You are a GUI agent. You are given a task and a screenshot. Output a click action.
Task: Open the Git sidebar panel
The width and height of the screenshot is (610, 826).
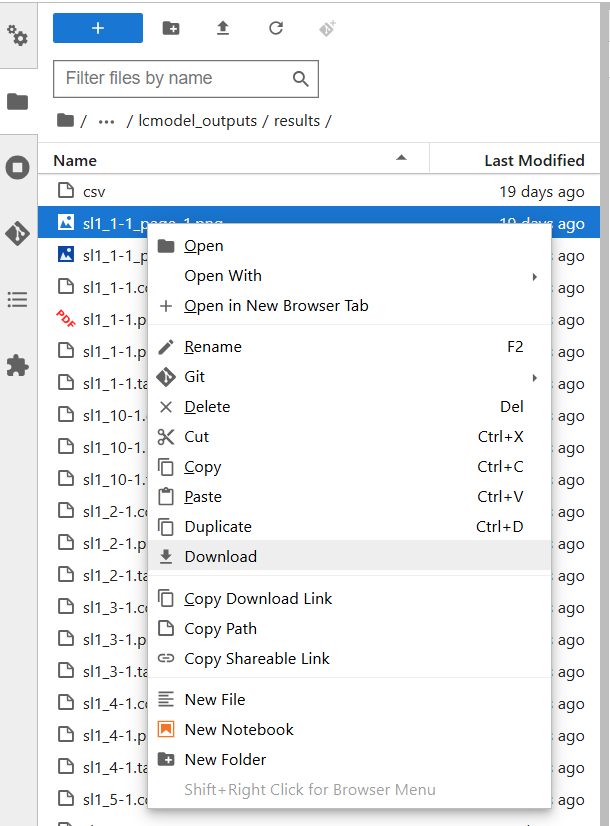click(18, 234)
